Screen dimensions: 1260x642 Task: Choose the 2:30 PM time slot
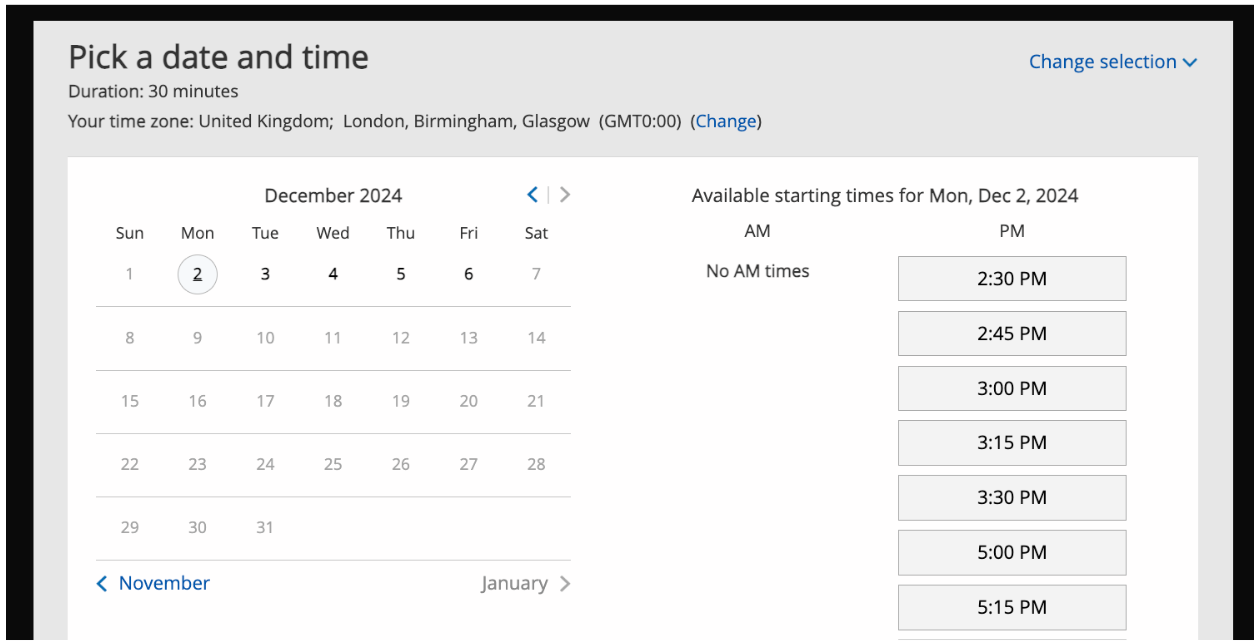(x=1011, y=279)
